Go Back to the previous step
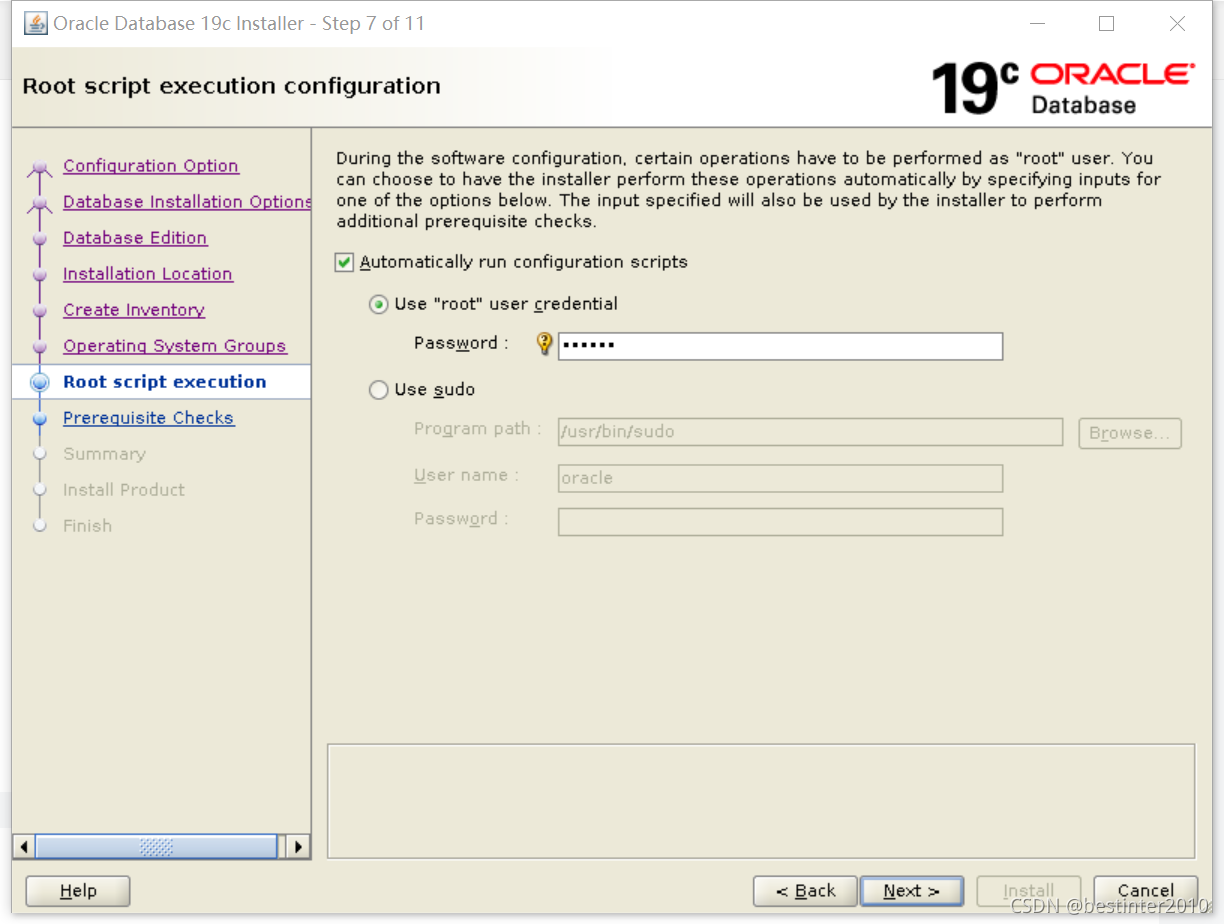The image size is (1224, 924). click(805, 891)
